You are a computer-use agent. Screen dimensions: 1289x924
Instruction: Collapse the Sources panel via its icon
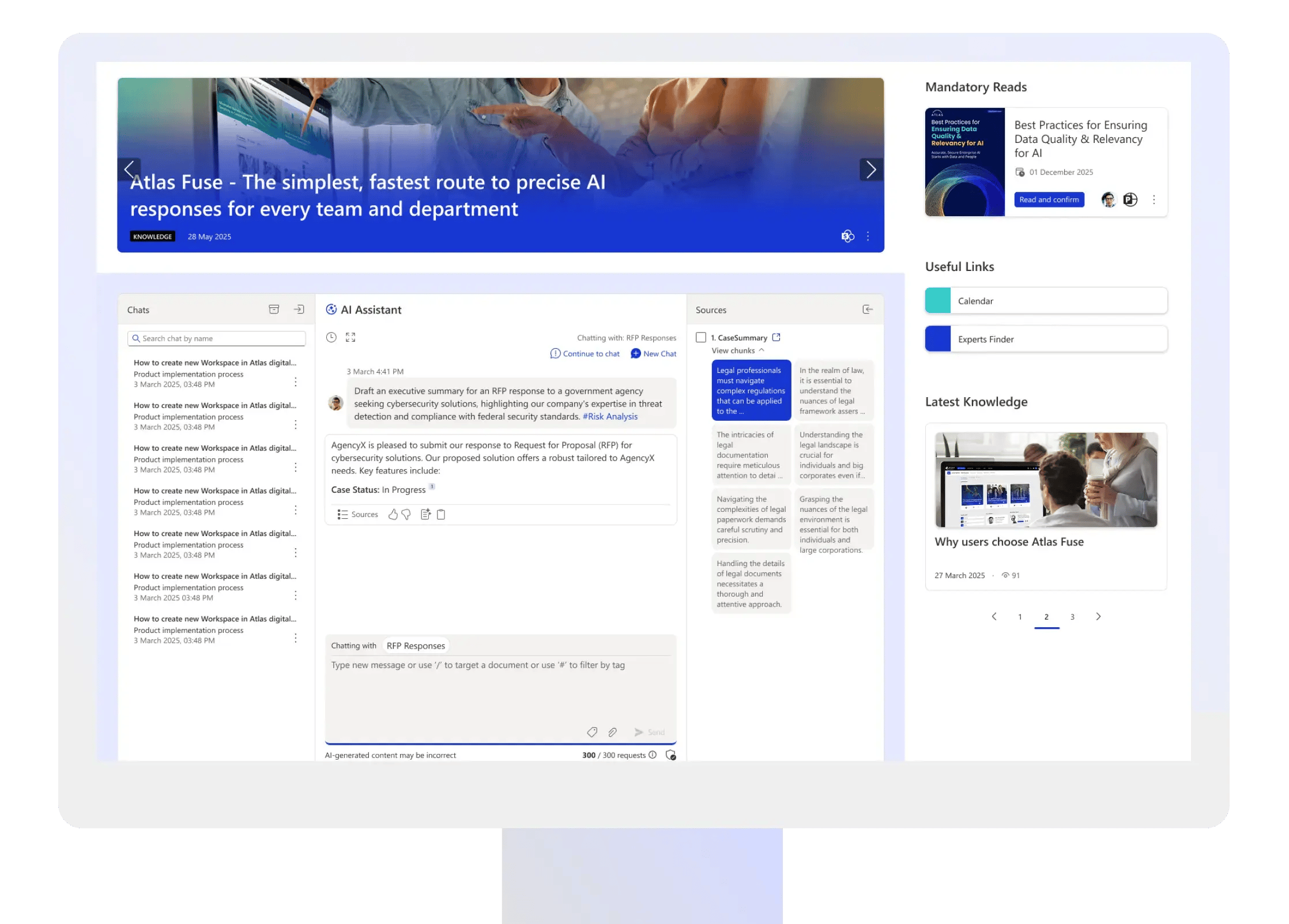pos(868,310)
